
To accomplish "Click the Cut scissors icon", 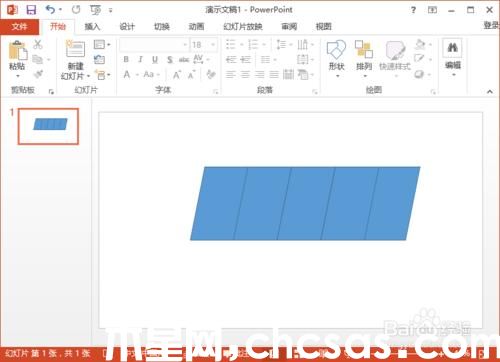I will tap(38, 44).
